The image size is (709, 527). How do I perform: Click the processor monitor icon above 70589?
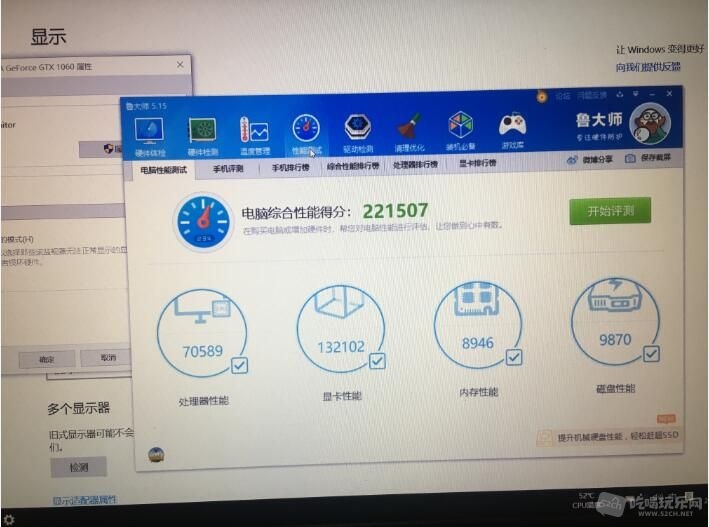[203, 309]
